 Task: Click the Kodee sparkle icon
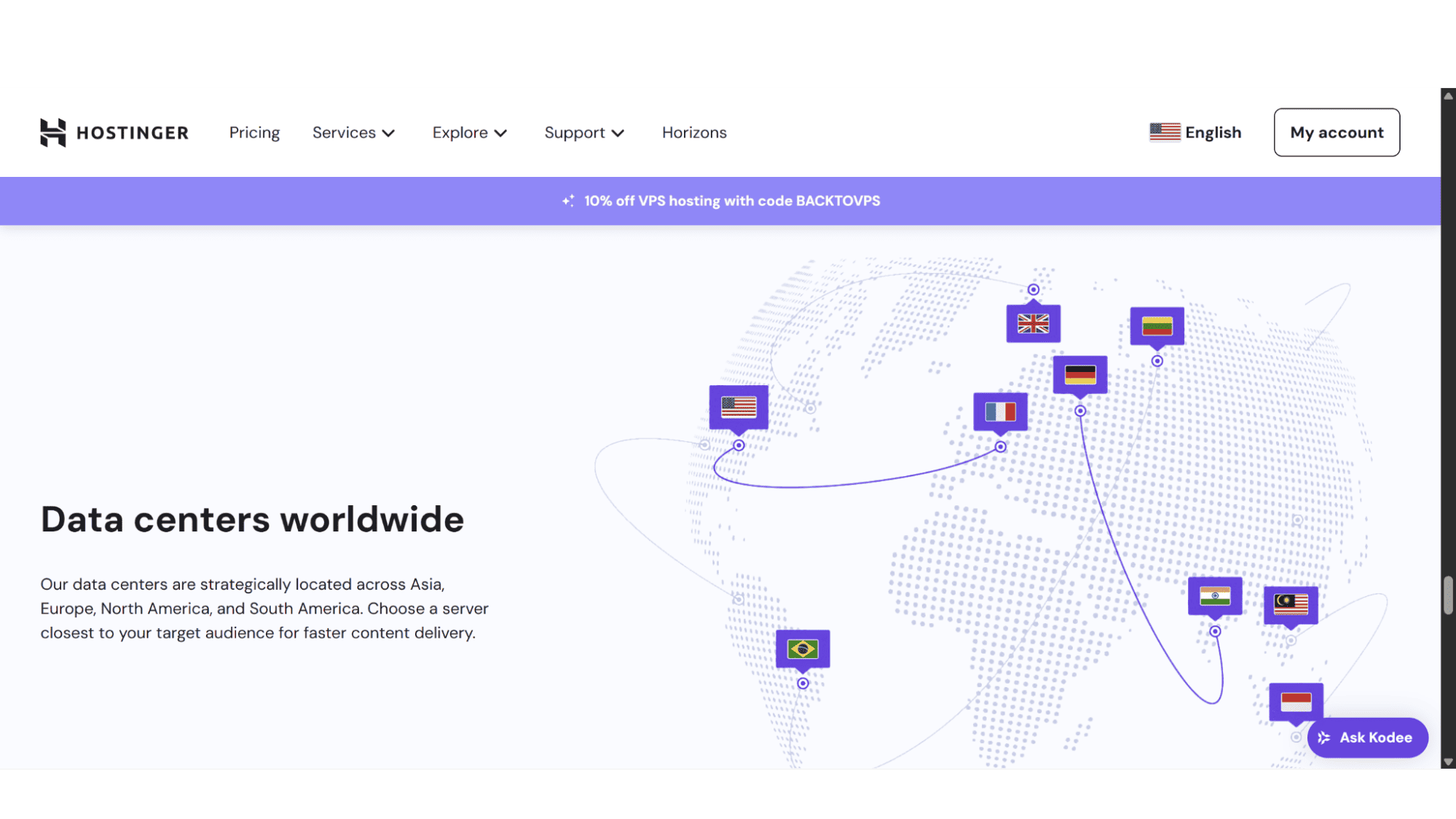pos(1324,737)
